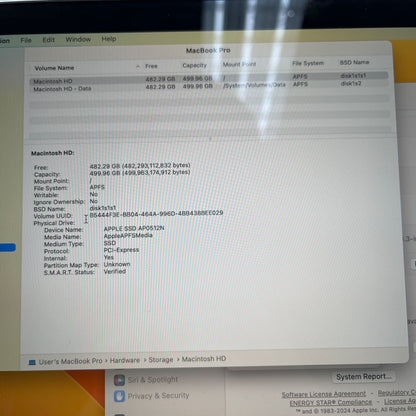This screenshot has width=416, height=416.
Task: Go to Storage in the path bar
Action: 161,360
